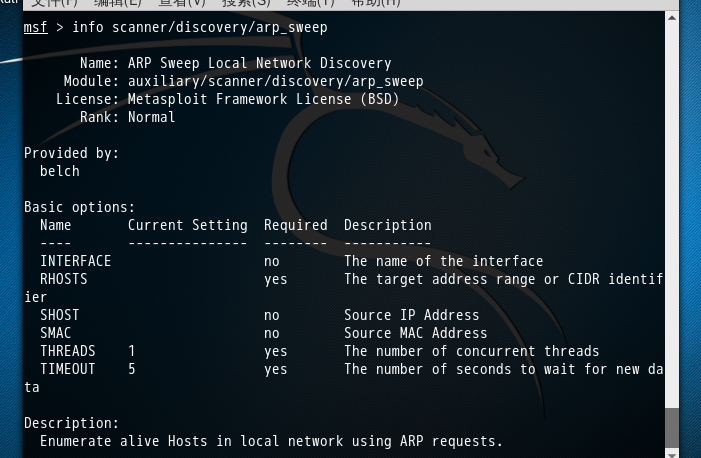This screenshot has width=701, height=458.
Task: Click the scrollbar down arrow
Action: pos(671,454)
